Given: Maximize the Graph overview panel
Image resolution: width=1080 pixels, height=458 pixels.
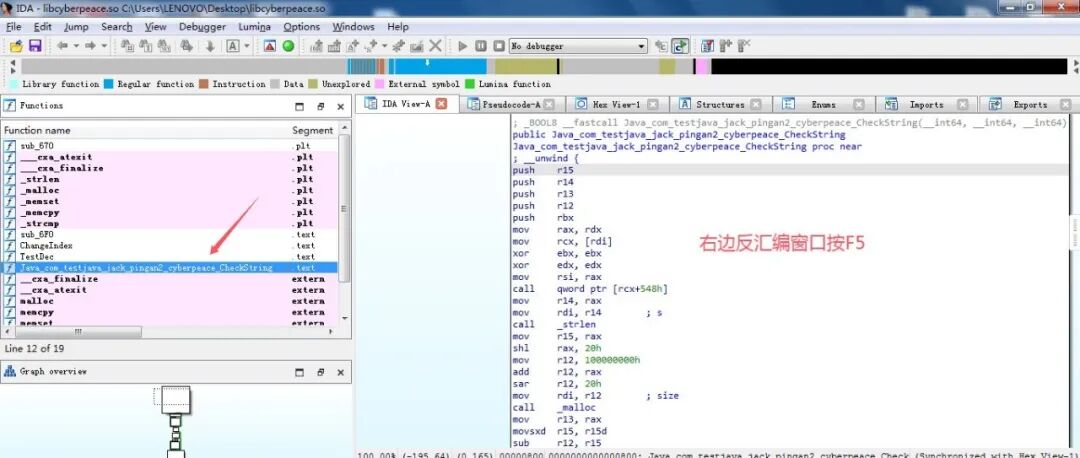Looking at the screenshot, I should pyautogui.click(x=300, y=372).
